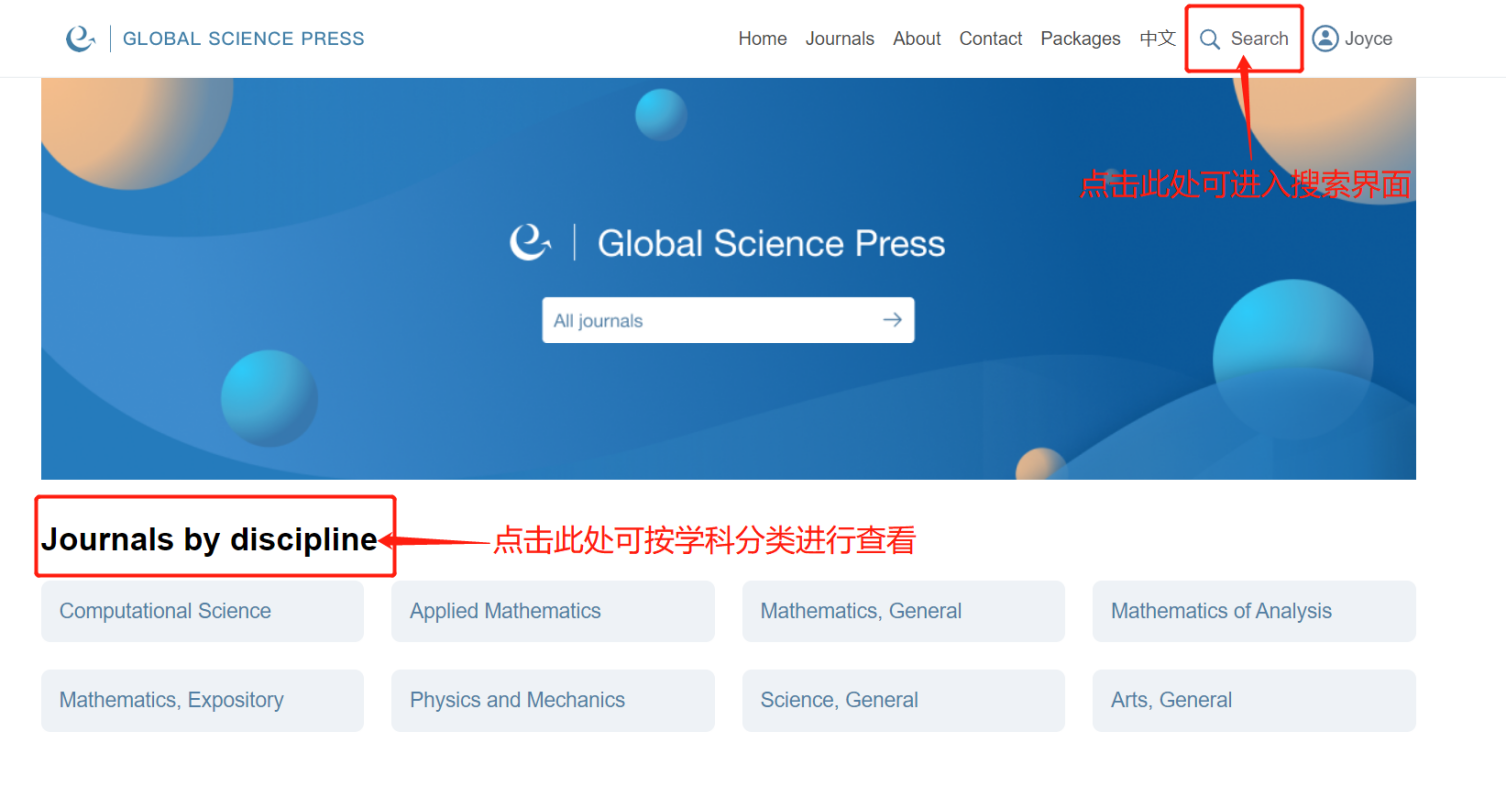Click the white logo in the blue banner
This screenshot has width=1506, height=798.
[x=530, y=243]
